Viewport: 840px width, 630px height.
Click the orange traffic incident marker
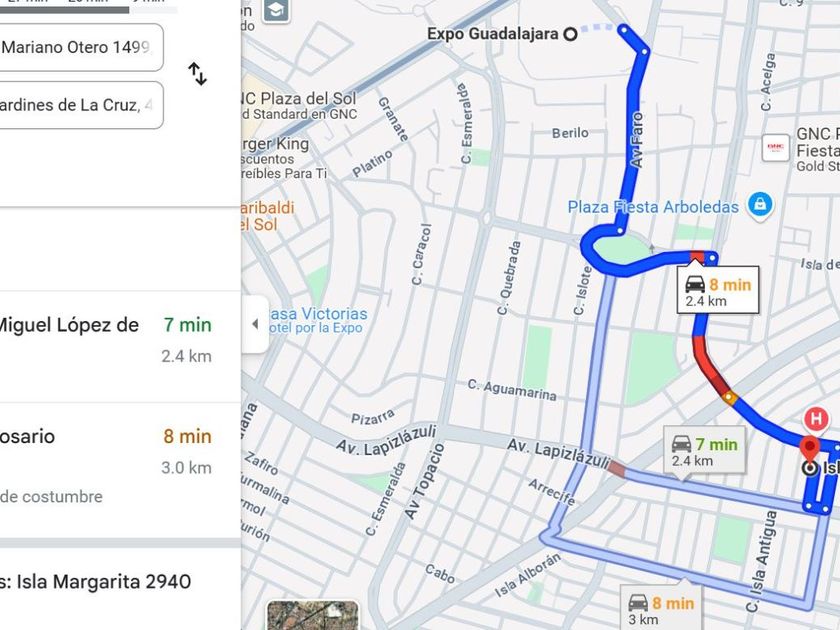pyautogui.click(x=729, y=398)
